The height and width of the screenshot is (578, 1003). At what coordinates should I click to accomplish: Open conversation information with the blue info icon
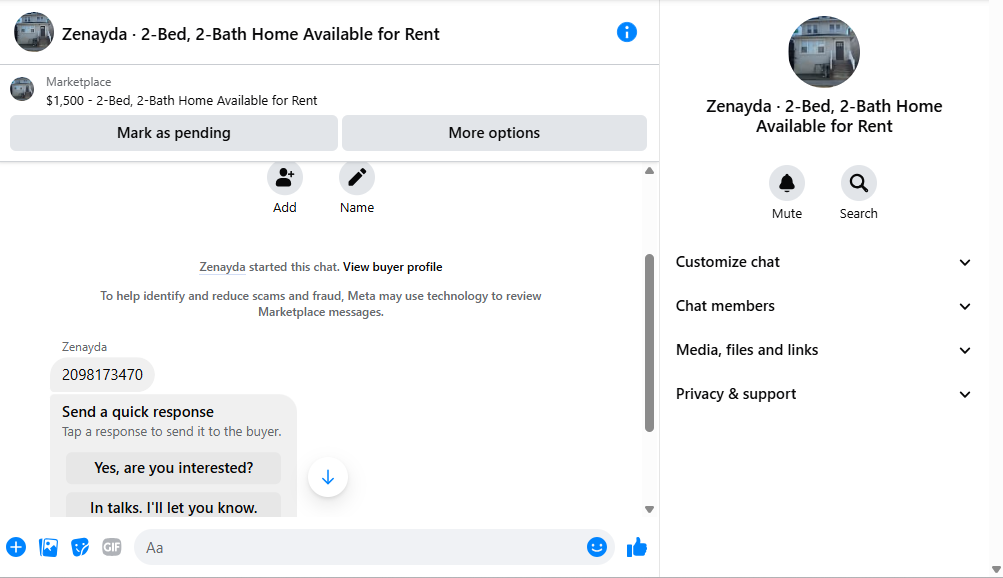click(x=626, y=32)
